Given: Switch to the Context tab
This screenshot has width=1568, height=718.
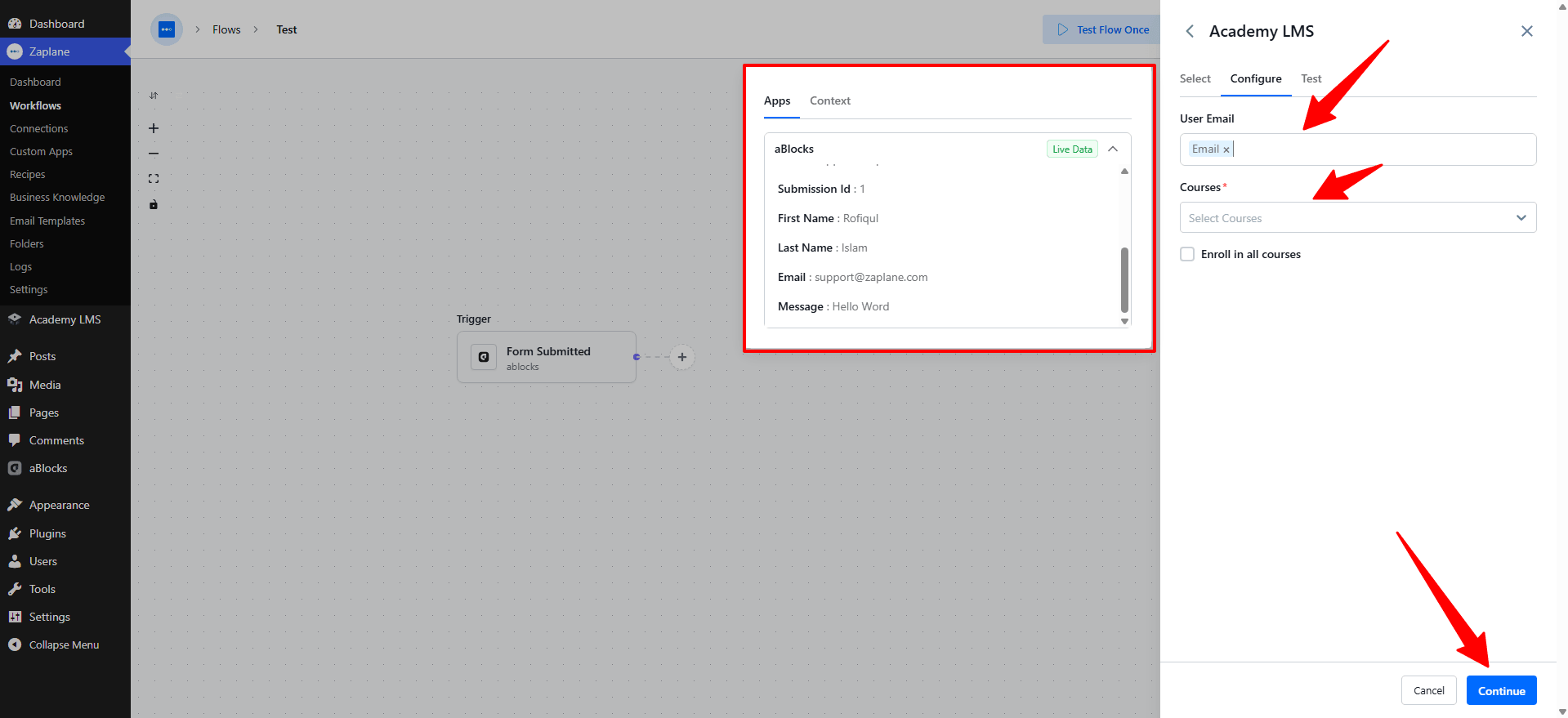Looking at the screenshot, I should [x=830, y=100].
